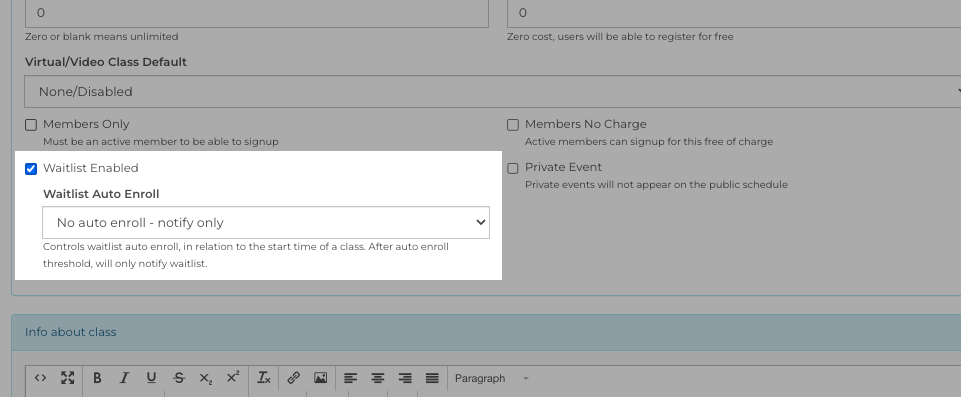
Task: Justify text in editor toolbar
Action: click(x=432, y=378)
